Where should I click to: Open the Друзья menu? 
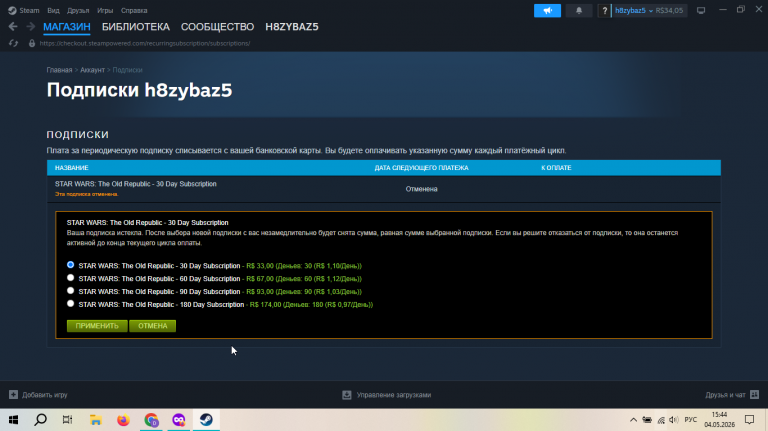click(x=78, y=10)
